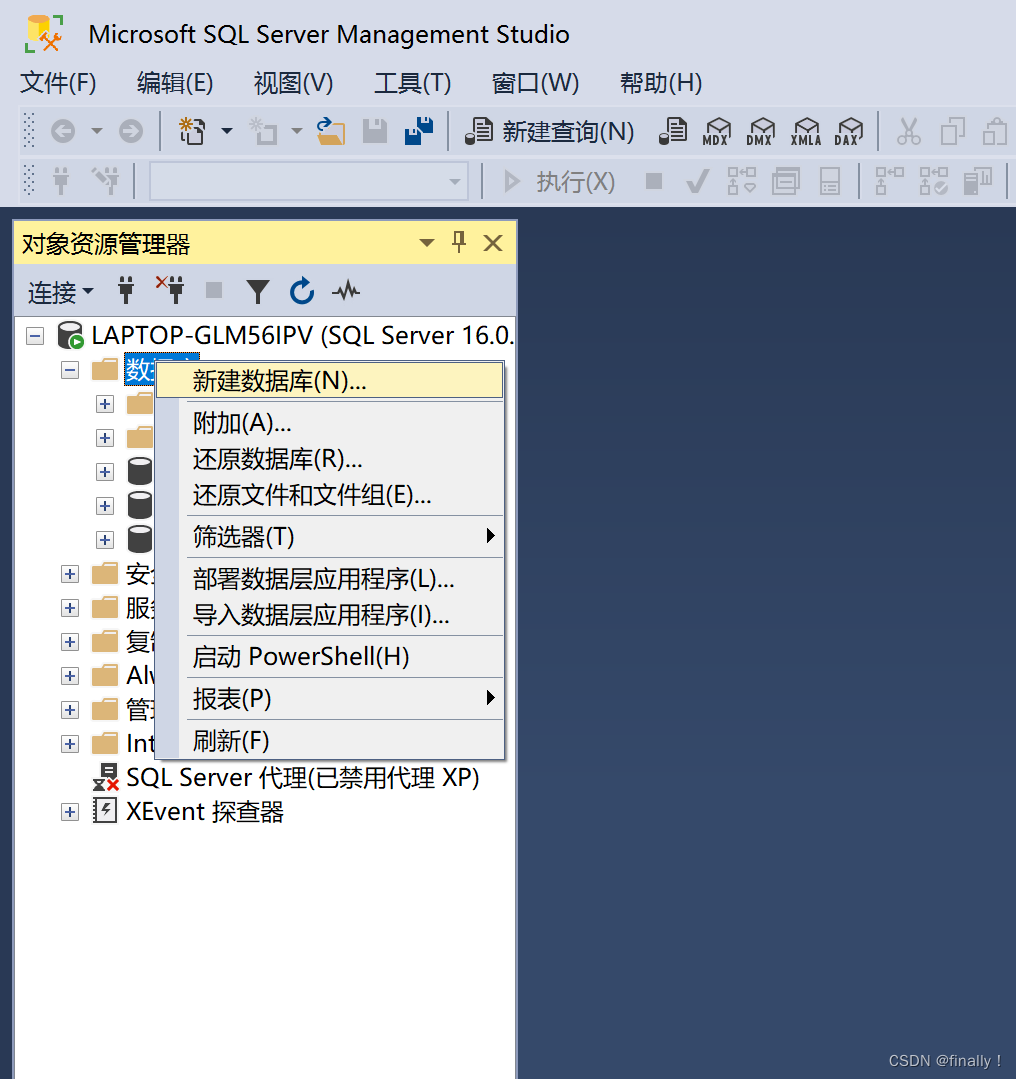Open the available databases combo box

point(309,182)
